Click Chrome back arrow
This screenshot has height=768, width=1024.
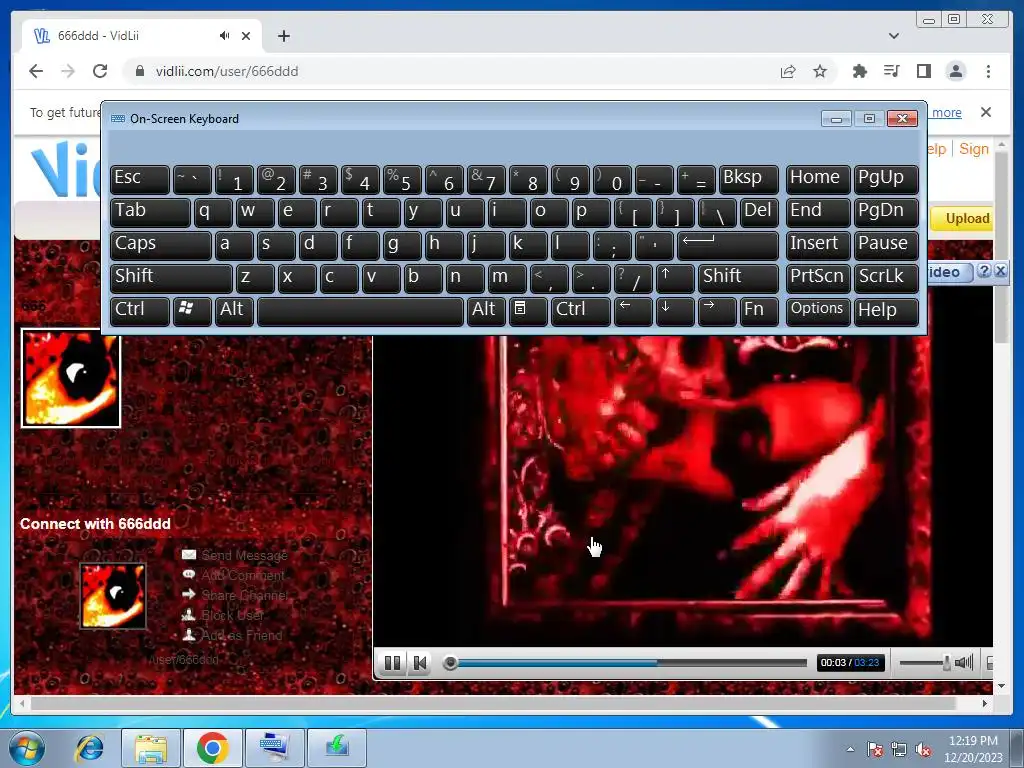[x=36, y=71]
